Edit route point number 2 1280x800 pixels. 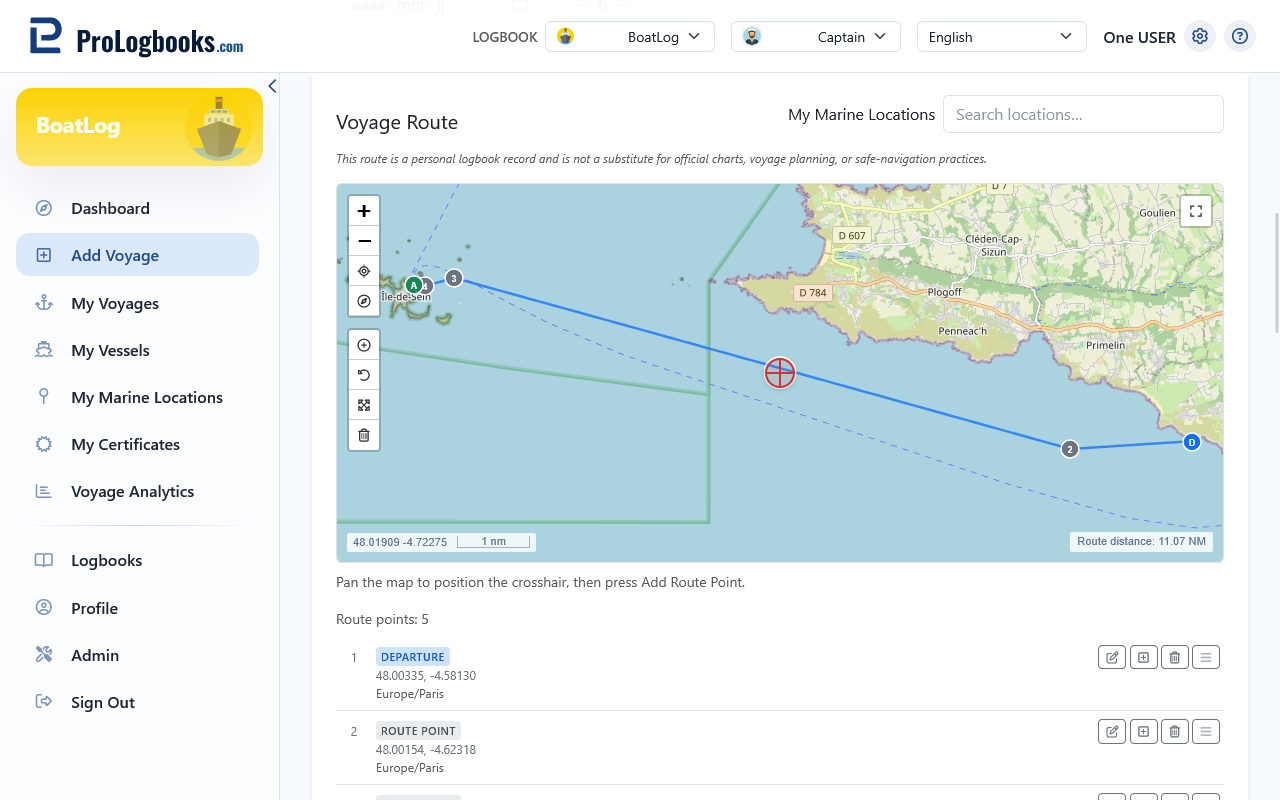tap(1112, 731)
